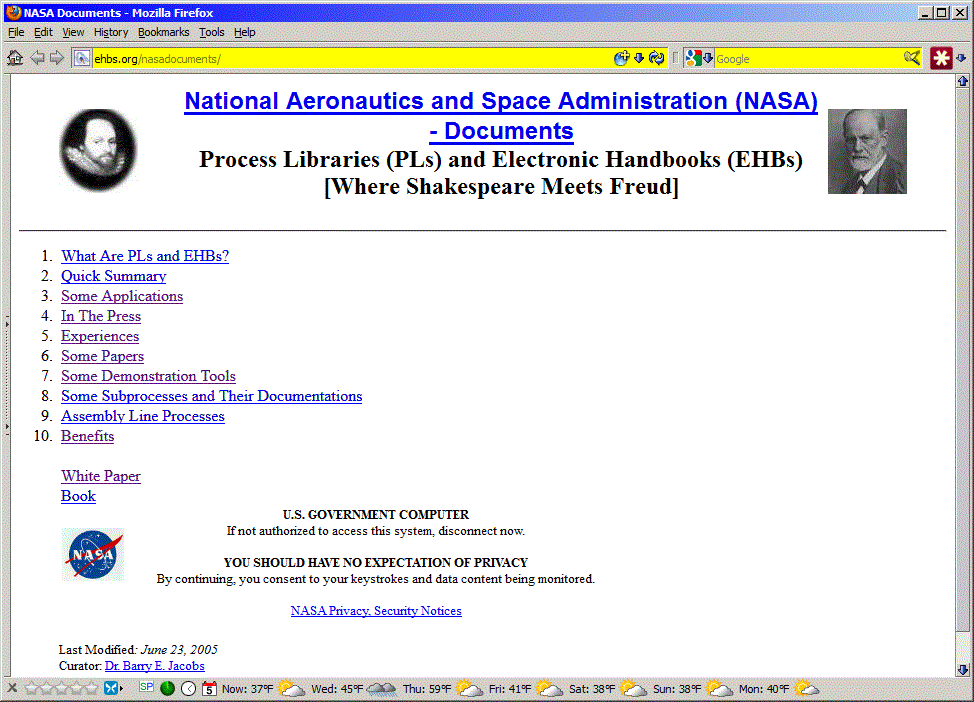Screen dimensions: 974x702
Task: Open NASA Privacy, Security Notices link
Action: (x=376, y=611)
